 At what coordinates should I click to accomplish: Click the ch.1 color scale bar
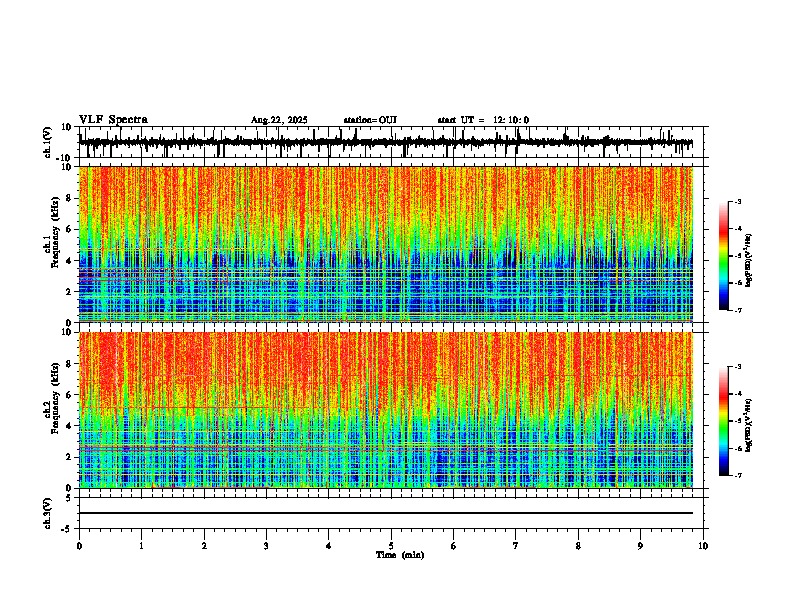pyautogui.click(x=724, y=256)
